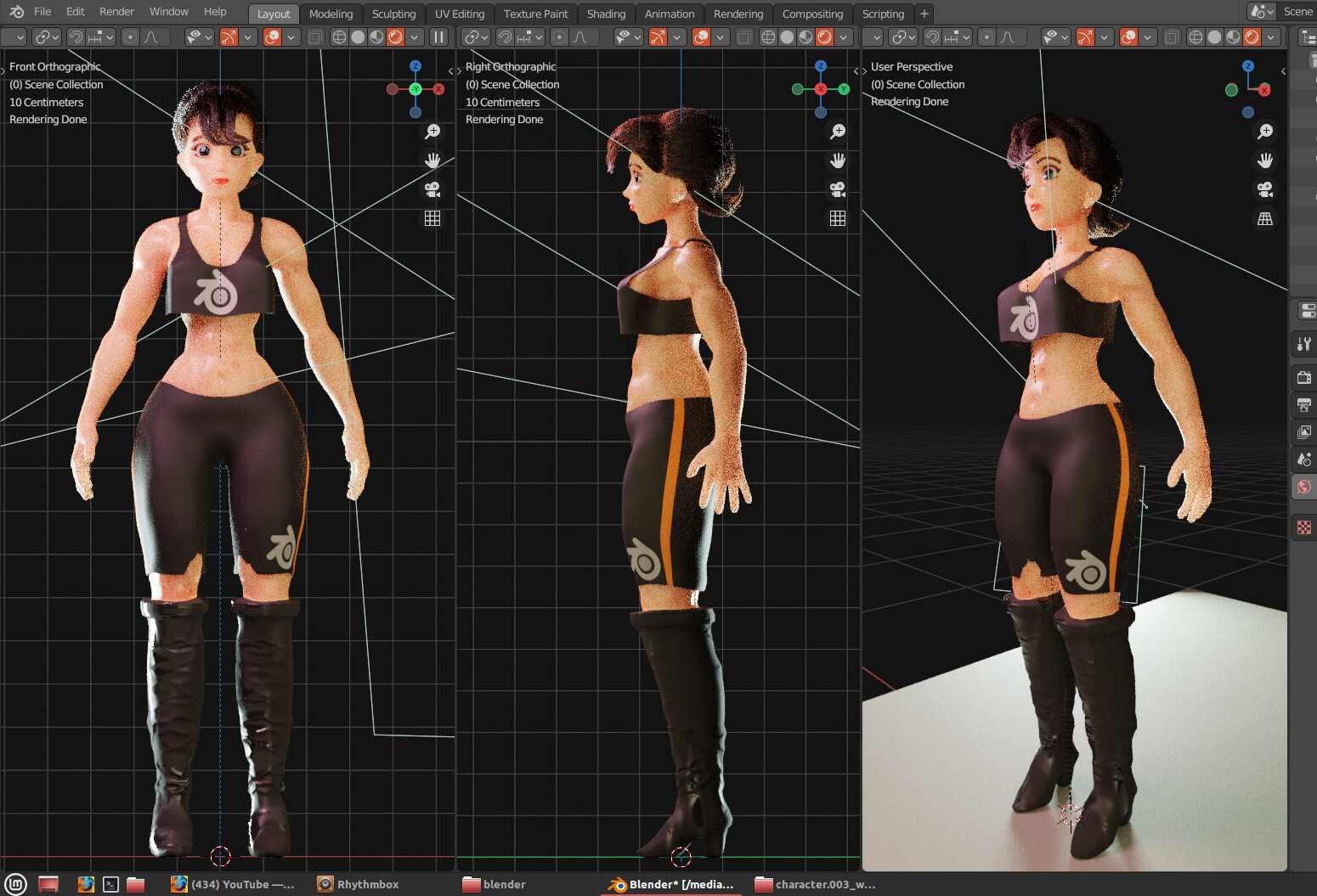Click the blue Z axis on Front view gizmo

point(415,66)
